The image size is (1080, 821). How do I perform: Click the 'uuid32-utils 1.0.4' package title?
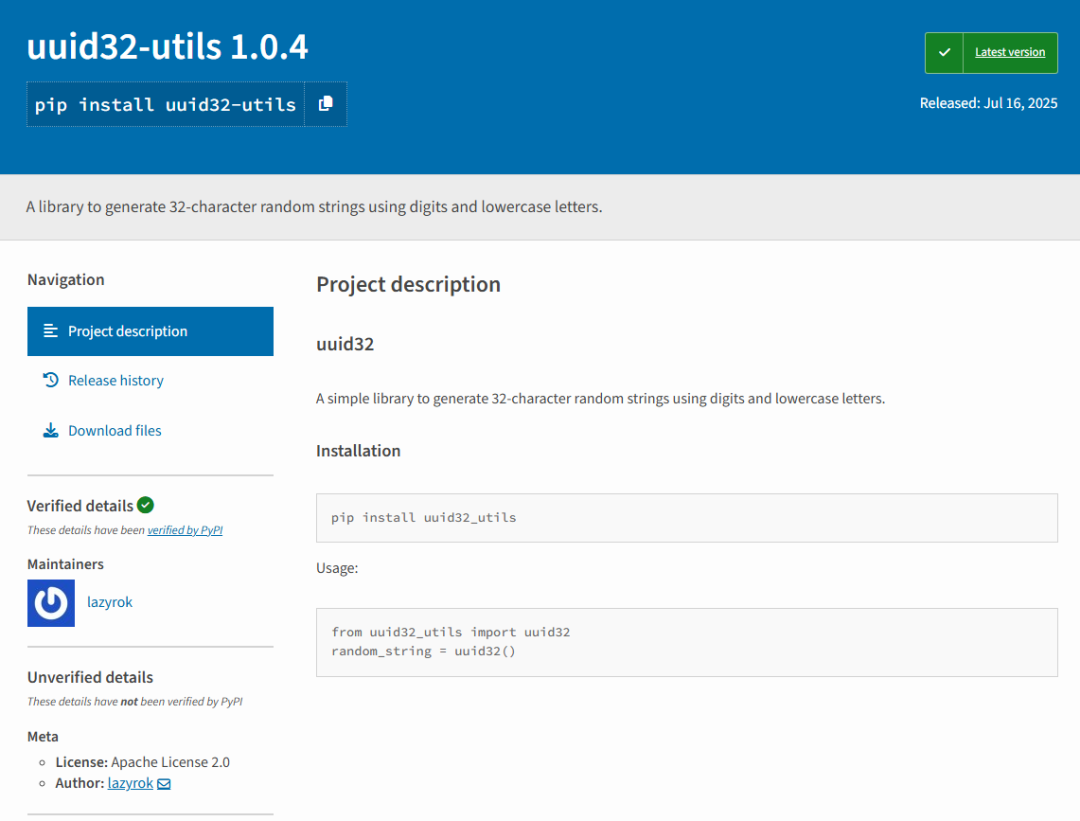pos(167,47)
